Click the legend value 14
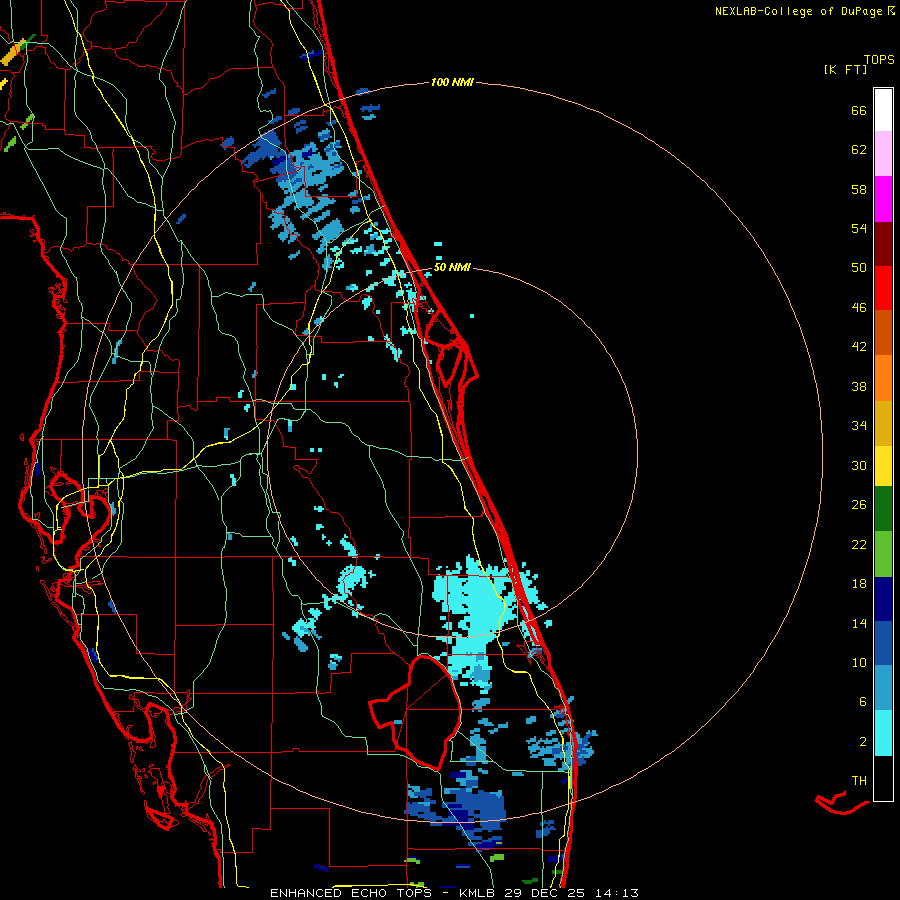Screen dimensions: 900x900 tap(859, 623)
